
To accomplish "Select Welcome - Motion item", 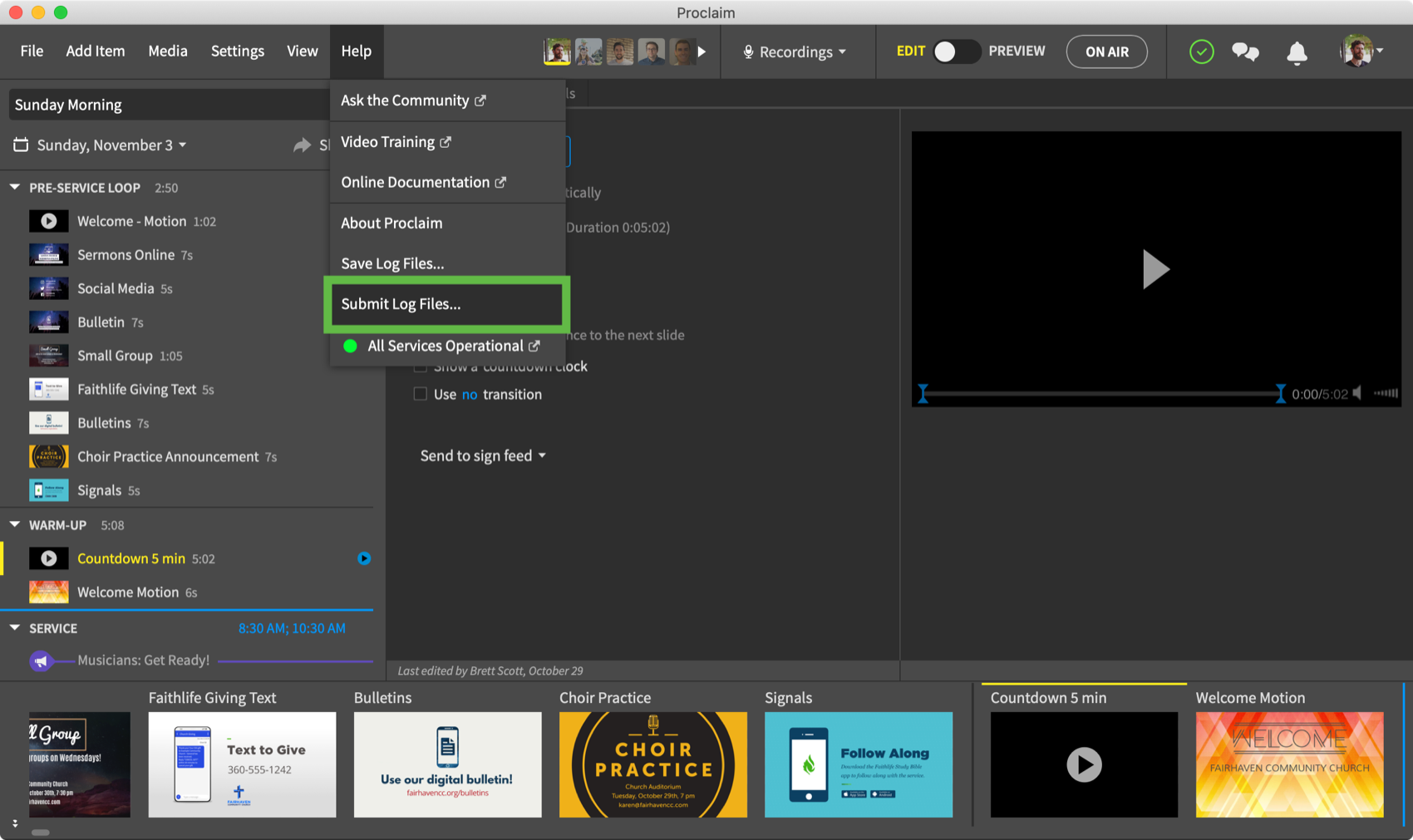I will click(x=187, y=221).
